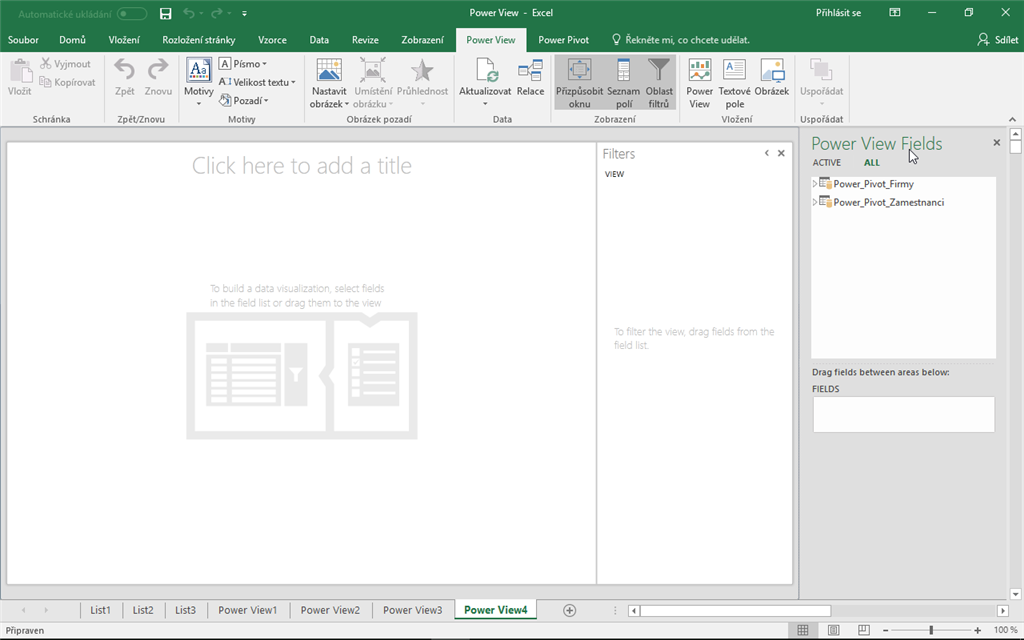Click the Řekněte mi search box
The image size is (1024, 640).
coord(680,40)
